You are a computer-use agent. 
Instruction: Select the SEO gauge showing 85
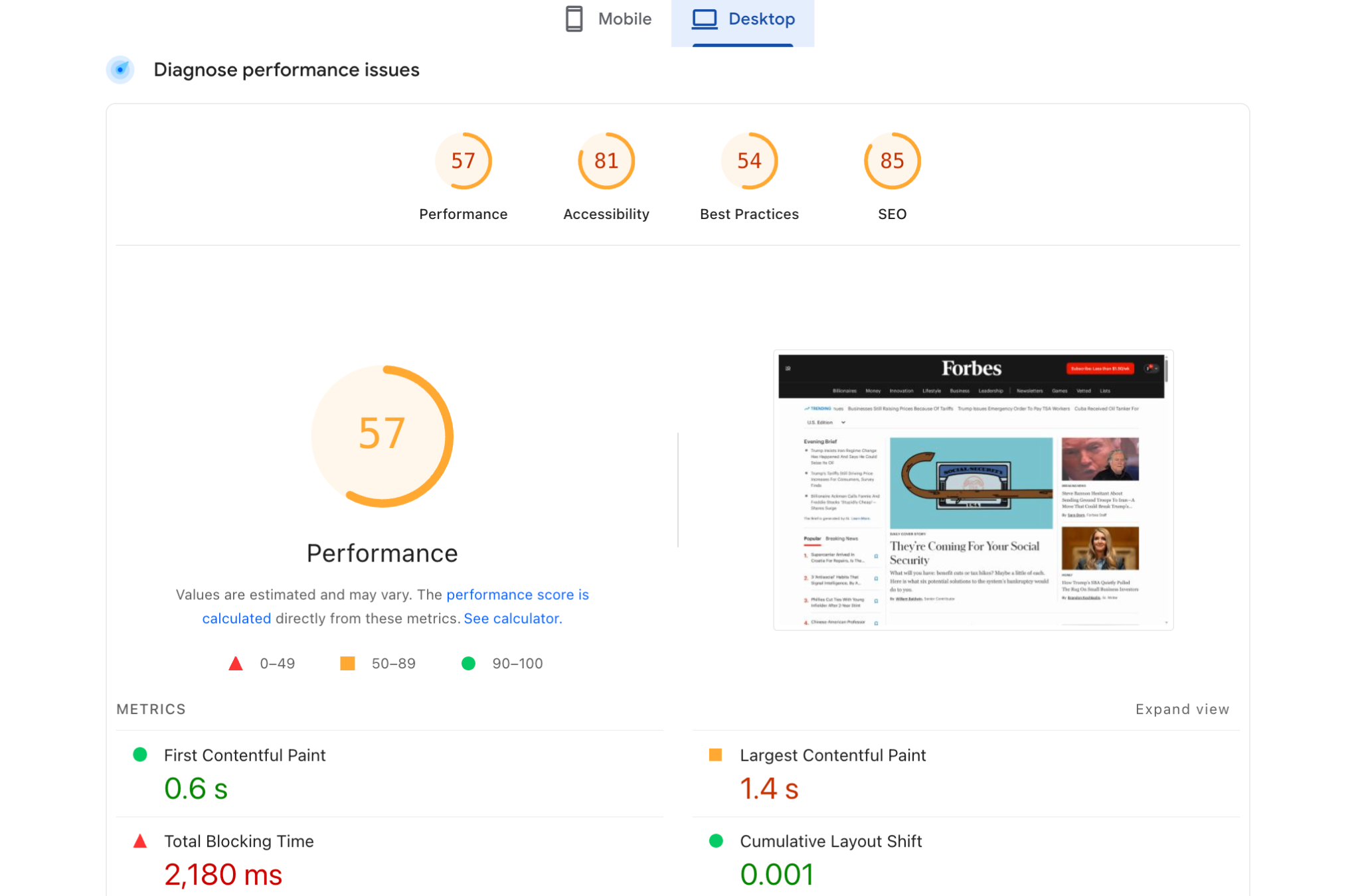coord(892,160)
